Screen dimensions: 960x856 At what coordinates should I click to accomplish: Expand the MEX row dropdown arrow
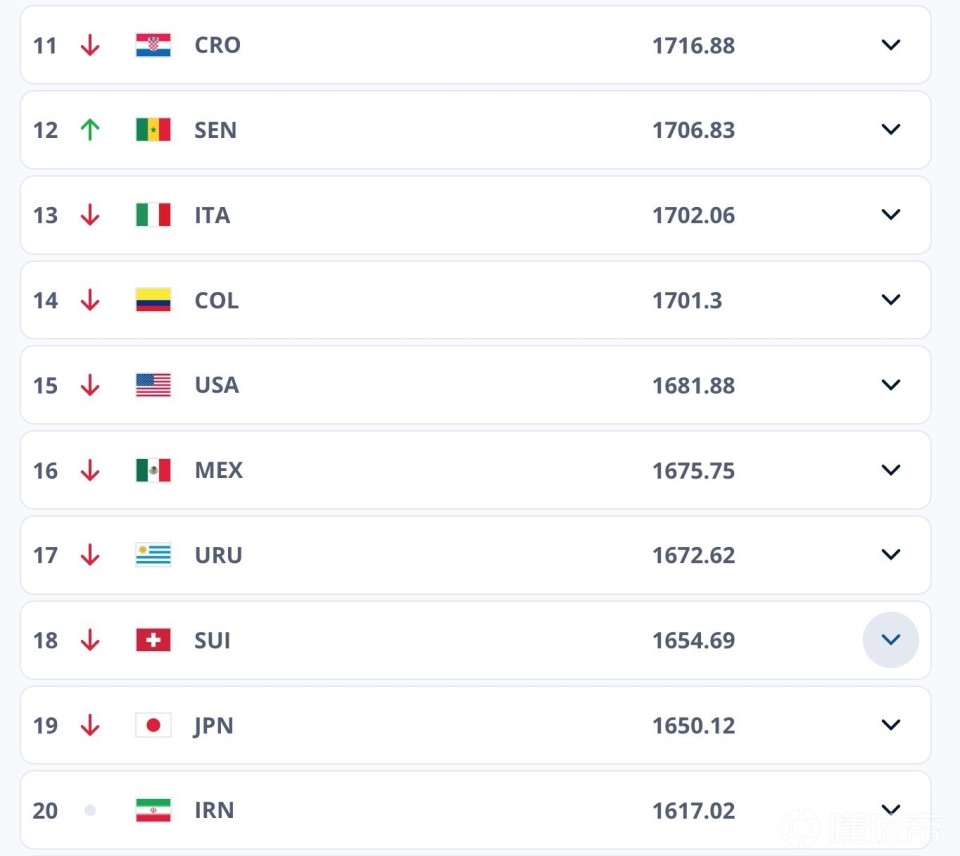pos(891,470)
